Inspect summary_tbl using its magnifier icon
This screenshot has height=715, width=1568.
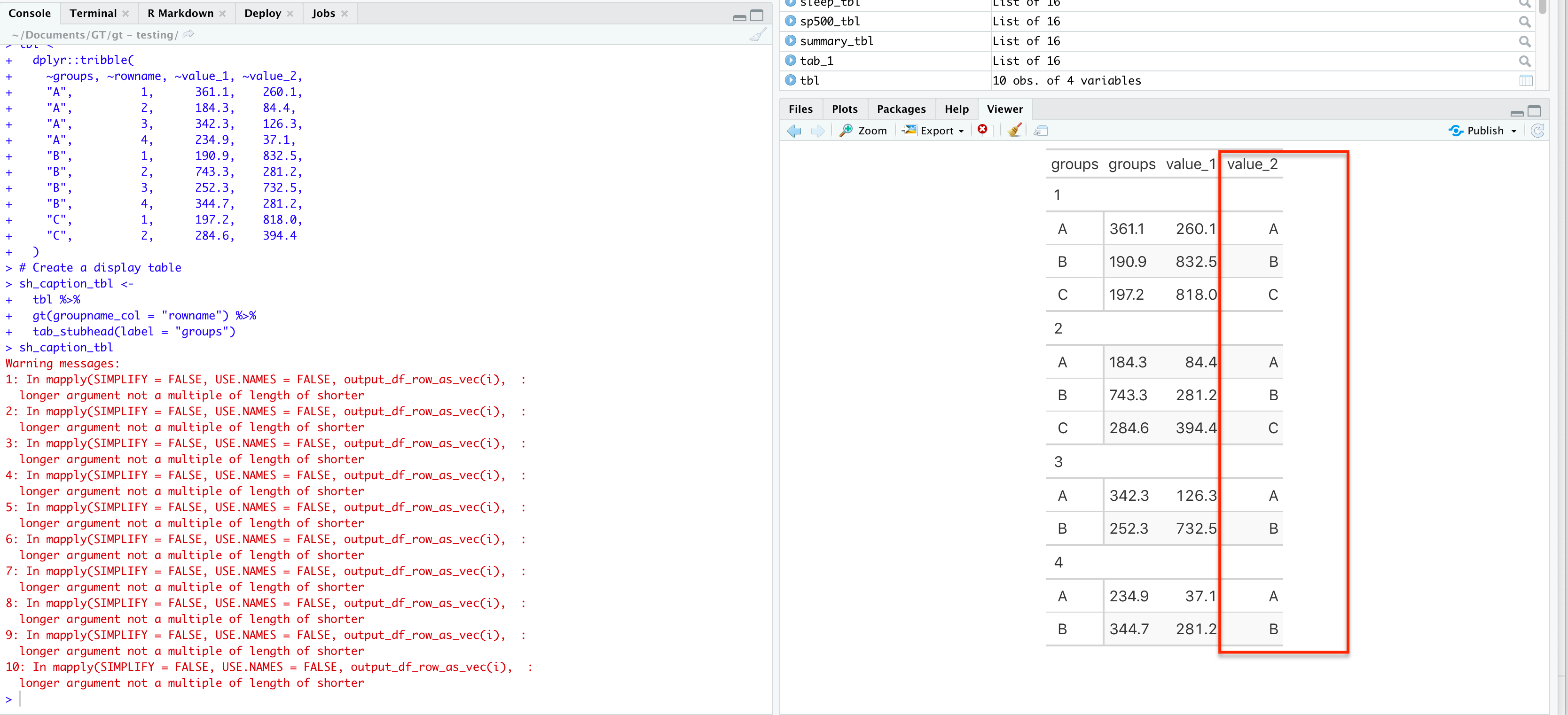(x=1525, y=41)
